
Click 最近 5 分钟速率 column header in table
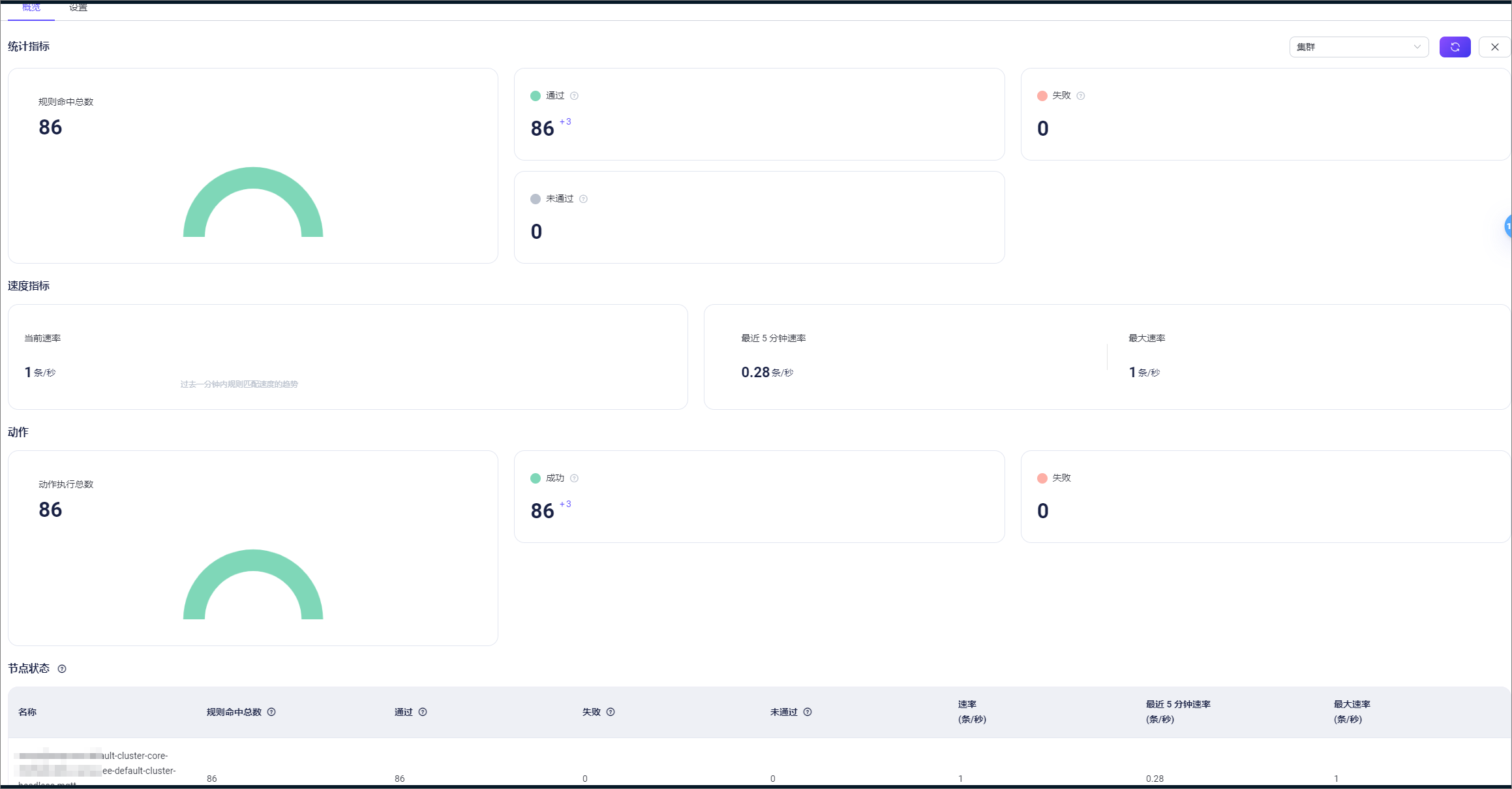pyautogui.click(x=1178, y=712)
